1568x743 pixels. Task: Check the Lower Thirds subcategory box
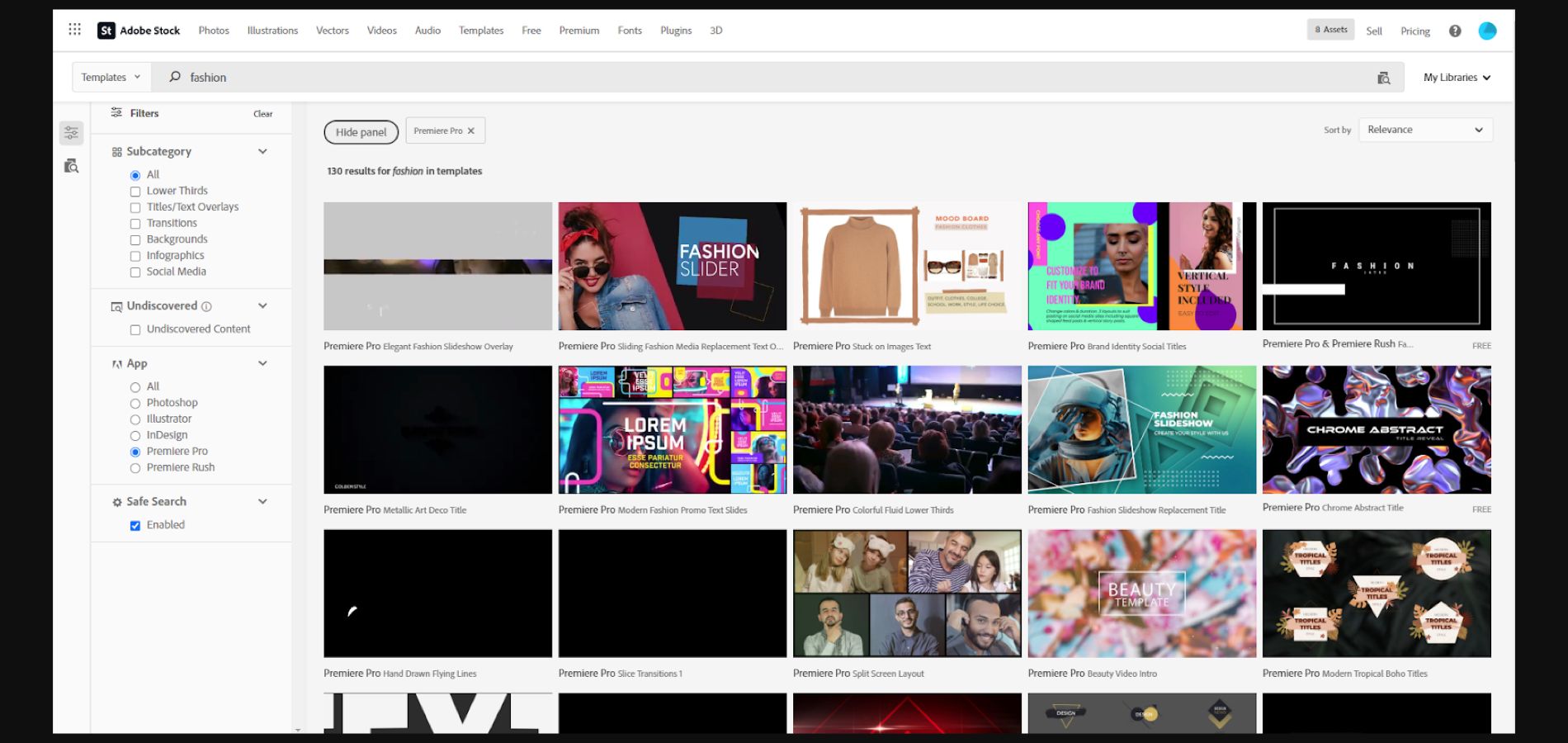[x=135, y=192]
